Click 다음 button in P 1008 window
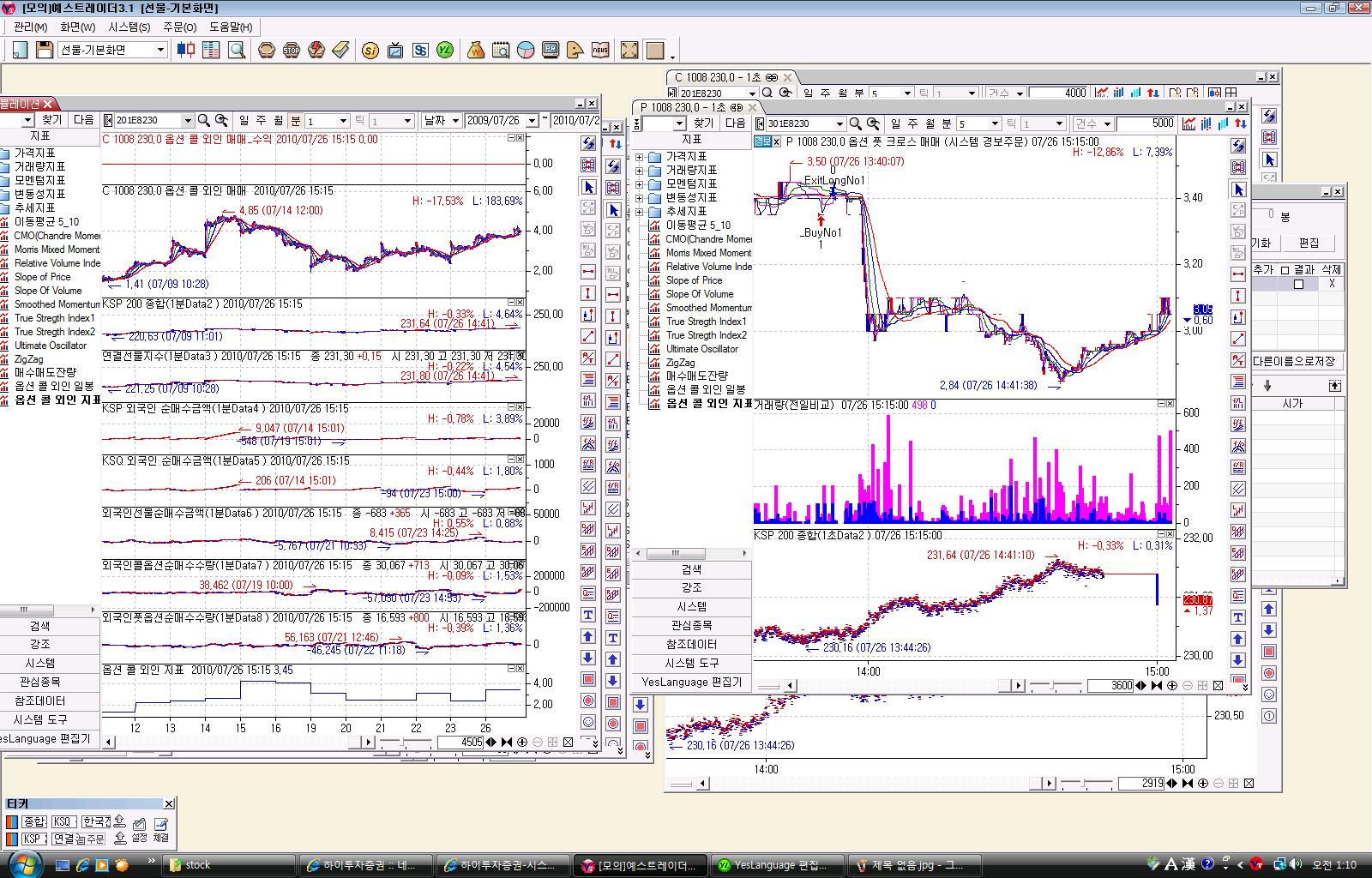The width and height of the screenshot is (1372, 878). pyautogui.click(x=735, y=123)
